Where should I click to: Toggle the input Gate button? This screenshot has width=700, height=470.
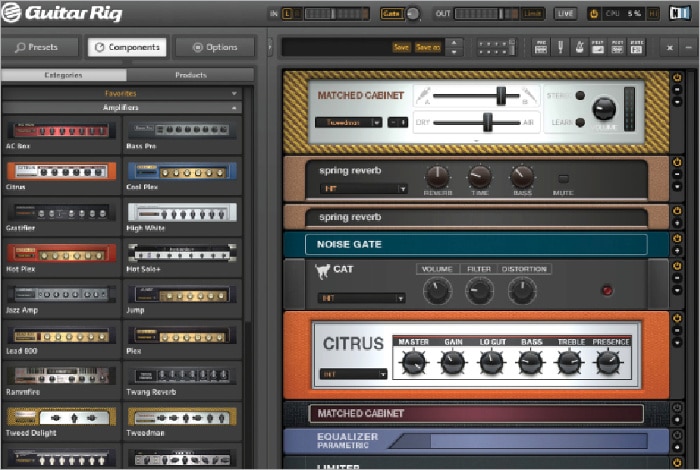pyautogui.click(x=391, y=14)
